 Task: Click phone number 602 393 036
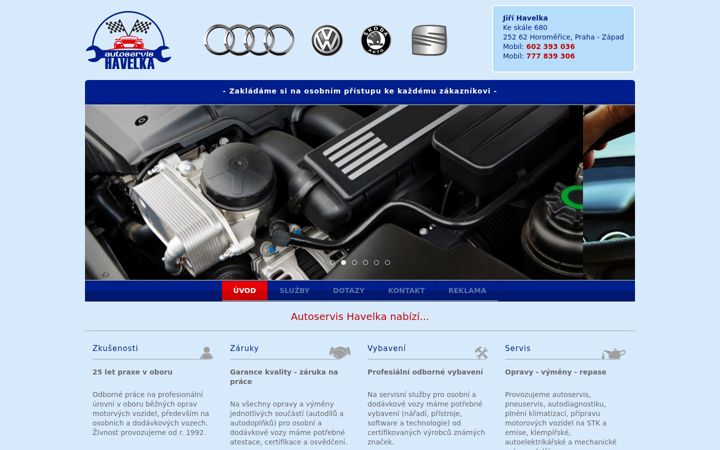551,46
